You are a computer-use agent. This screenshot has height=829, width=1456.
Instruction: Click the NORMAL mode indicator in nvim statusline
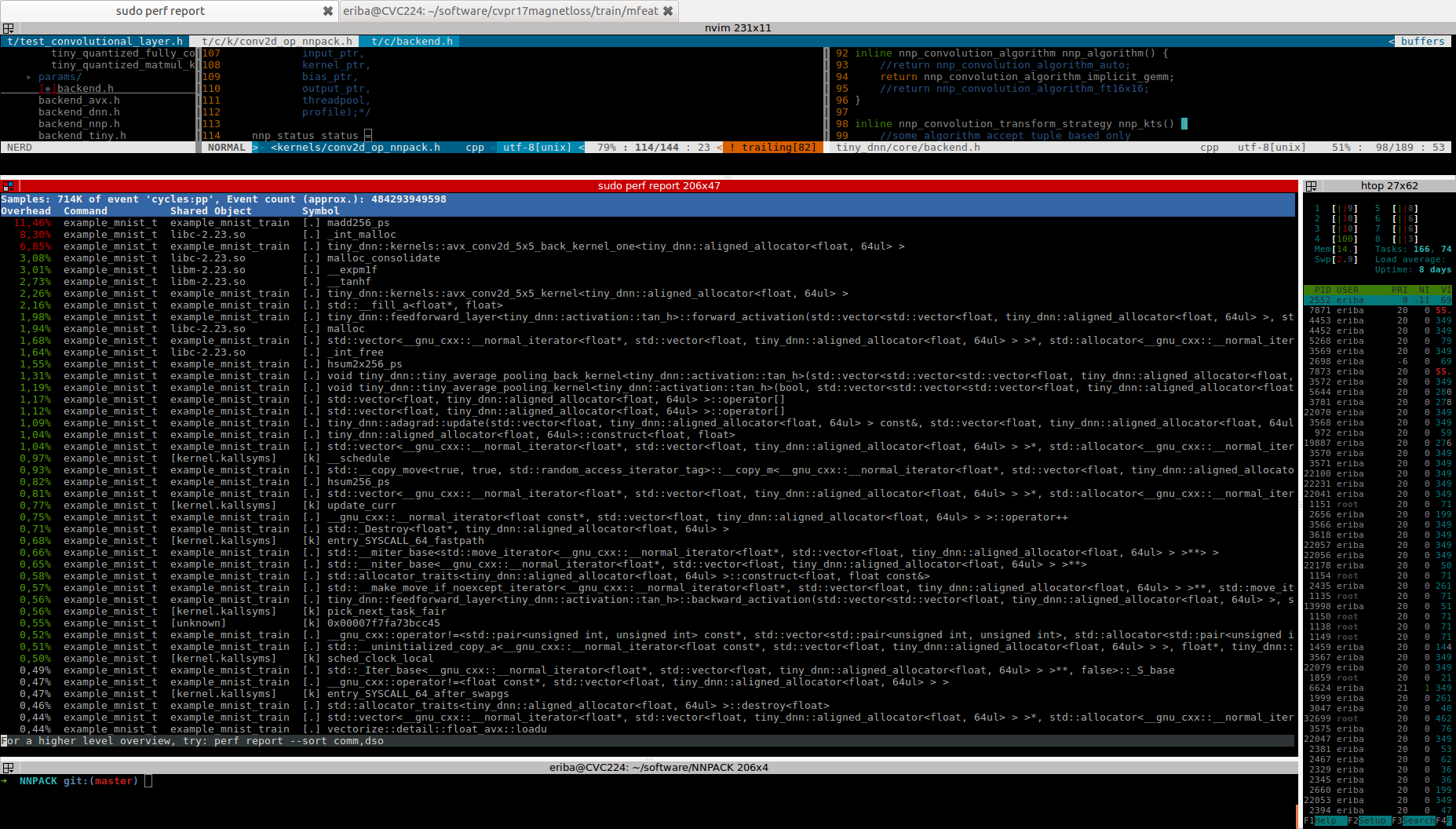pos(227,148)
